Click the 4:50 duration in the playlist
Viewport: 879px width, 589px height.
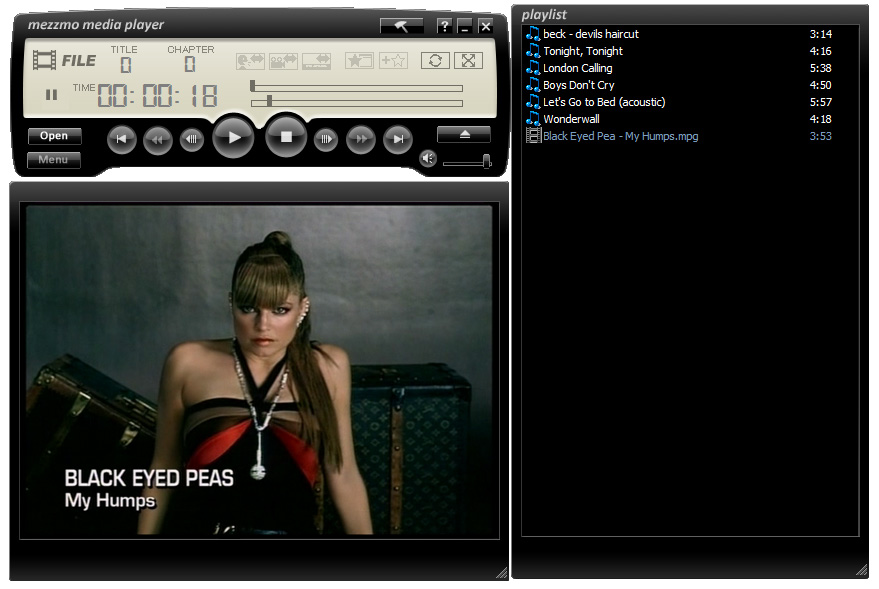click(821, 85)
